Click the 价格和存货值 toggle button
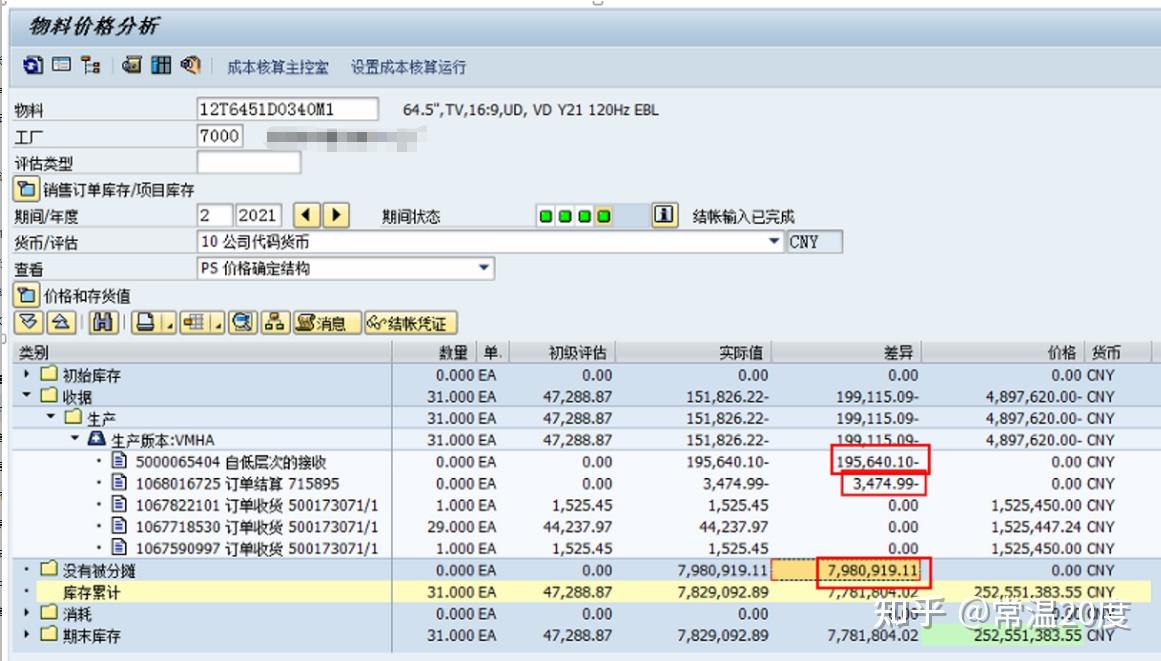The height and width of the screenshot is (661, 1161). pos(27,294)
